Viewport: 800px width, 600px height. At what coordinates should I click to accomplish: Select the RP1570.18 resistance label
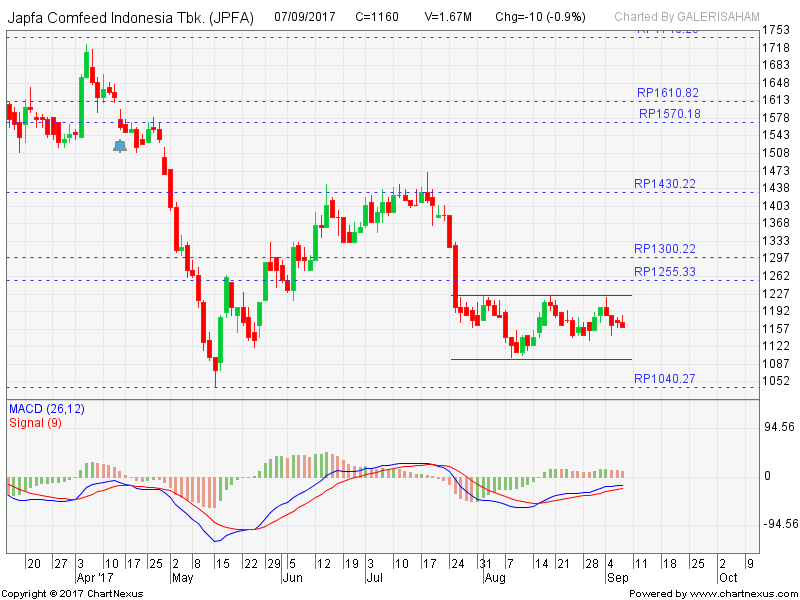[x=667, y=114]
